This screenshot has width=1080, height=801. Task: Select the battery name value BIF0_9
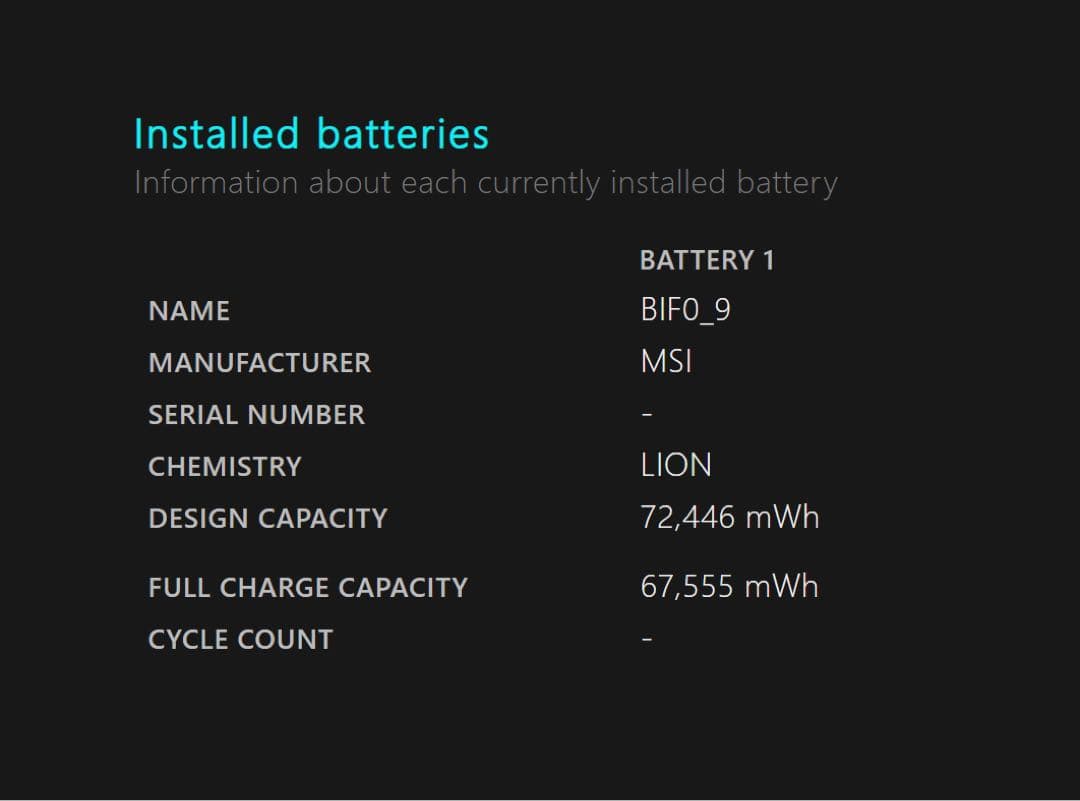(685, 310)
